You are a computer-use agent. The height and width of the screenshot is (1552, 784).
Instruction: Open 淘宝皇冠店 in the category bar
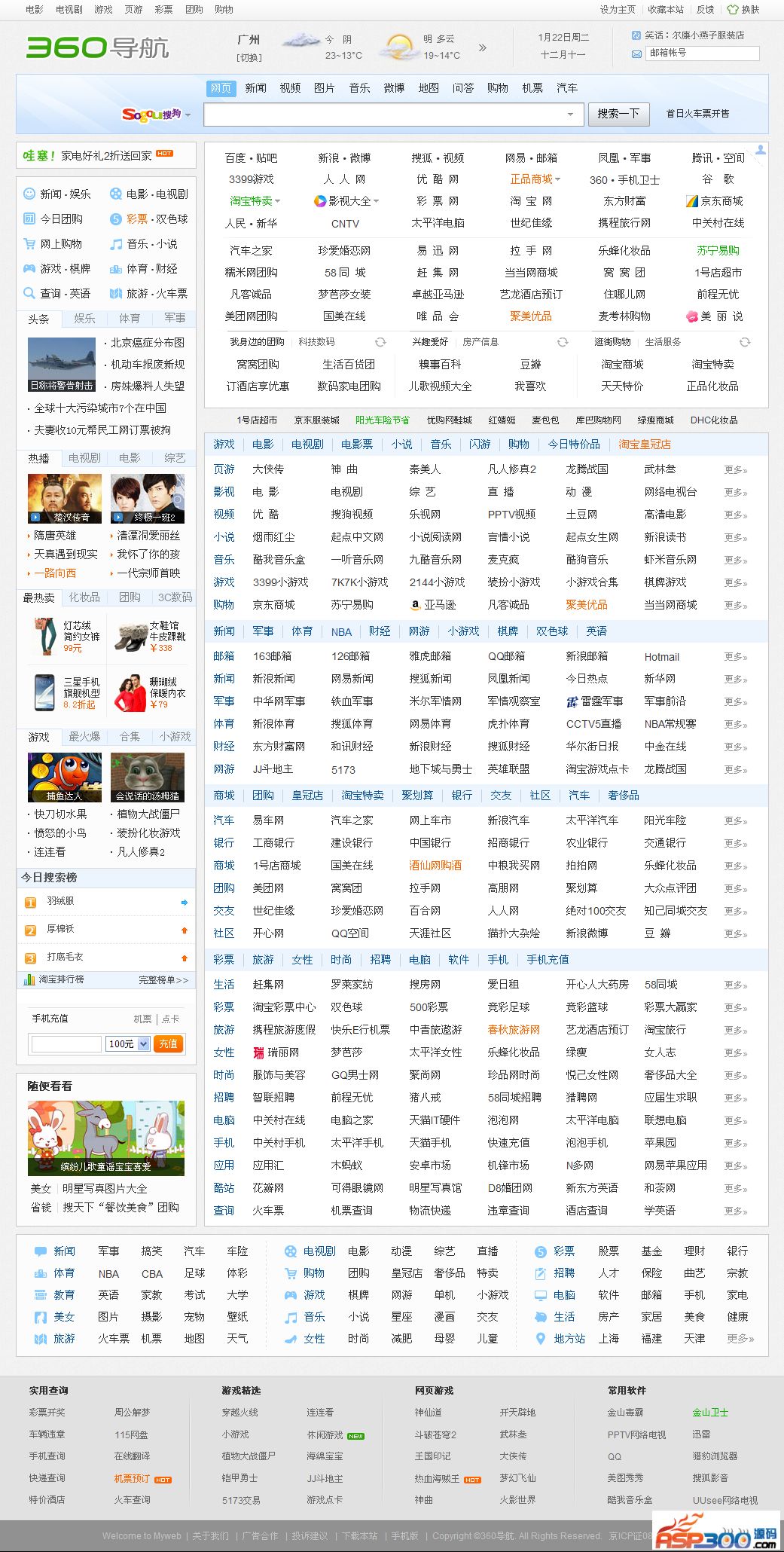pyautogui.click(x=645, y=445)
